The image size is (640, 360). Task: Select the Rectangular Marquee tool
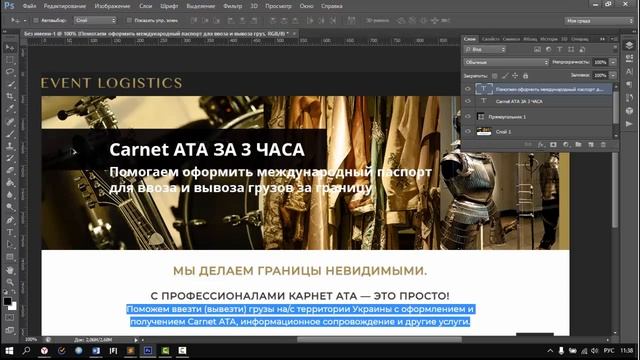10,60
